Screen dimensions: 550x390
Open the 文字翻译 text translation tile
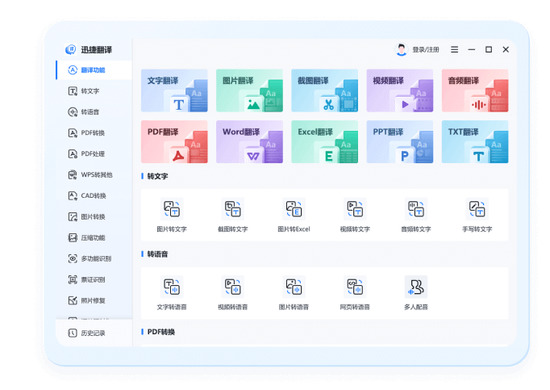(174, 90)
